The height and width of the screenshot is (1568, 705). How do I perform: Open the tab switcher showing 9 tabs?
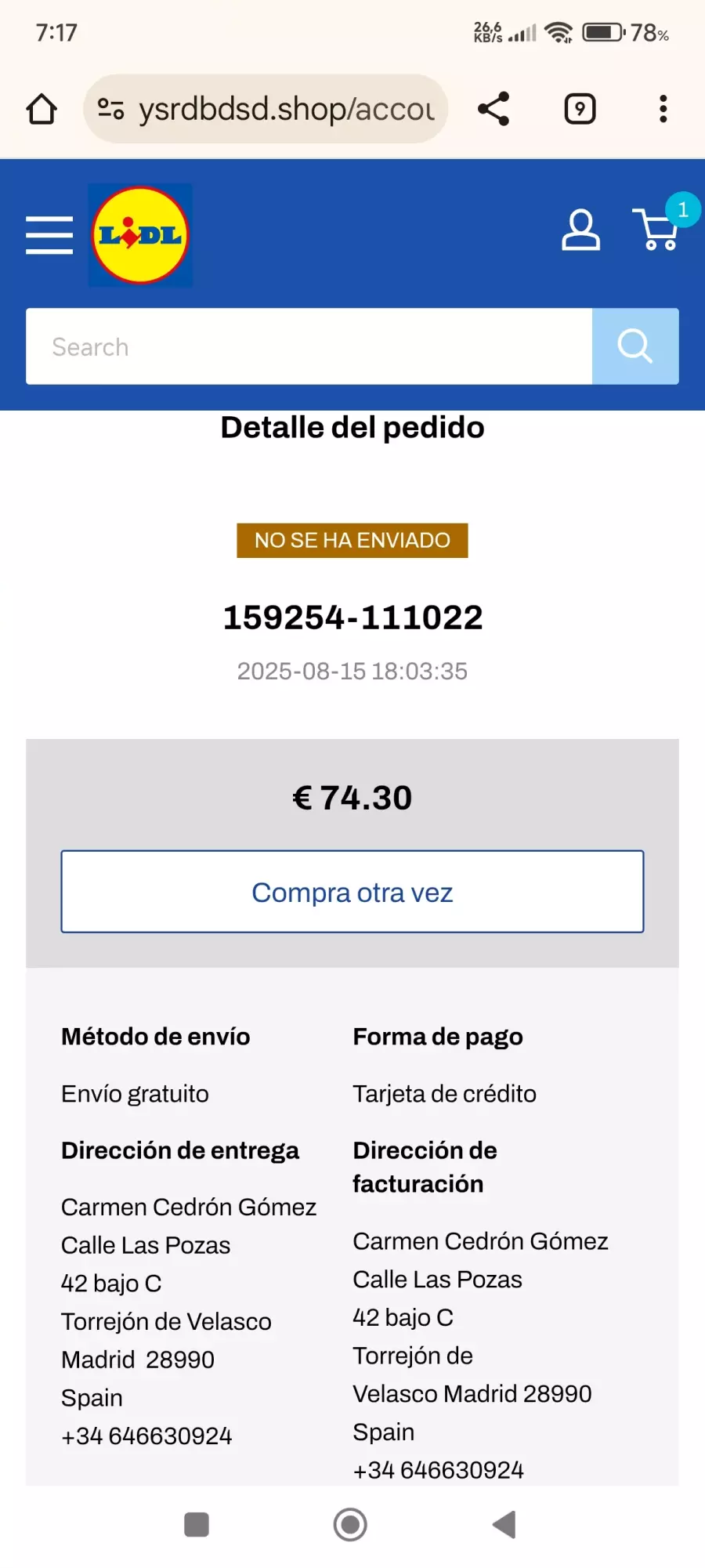pyautogui.click(x=580, y=109)
